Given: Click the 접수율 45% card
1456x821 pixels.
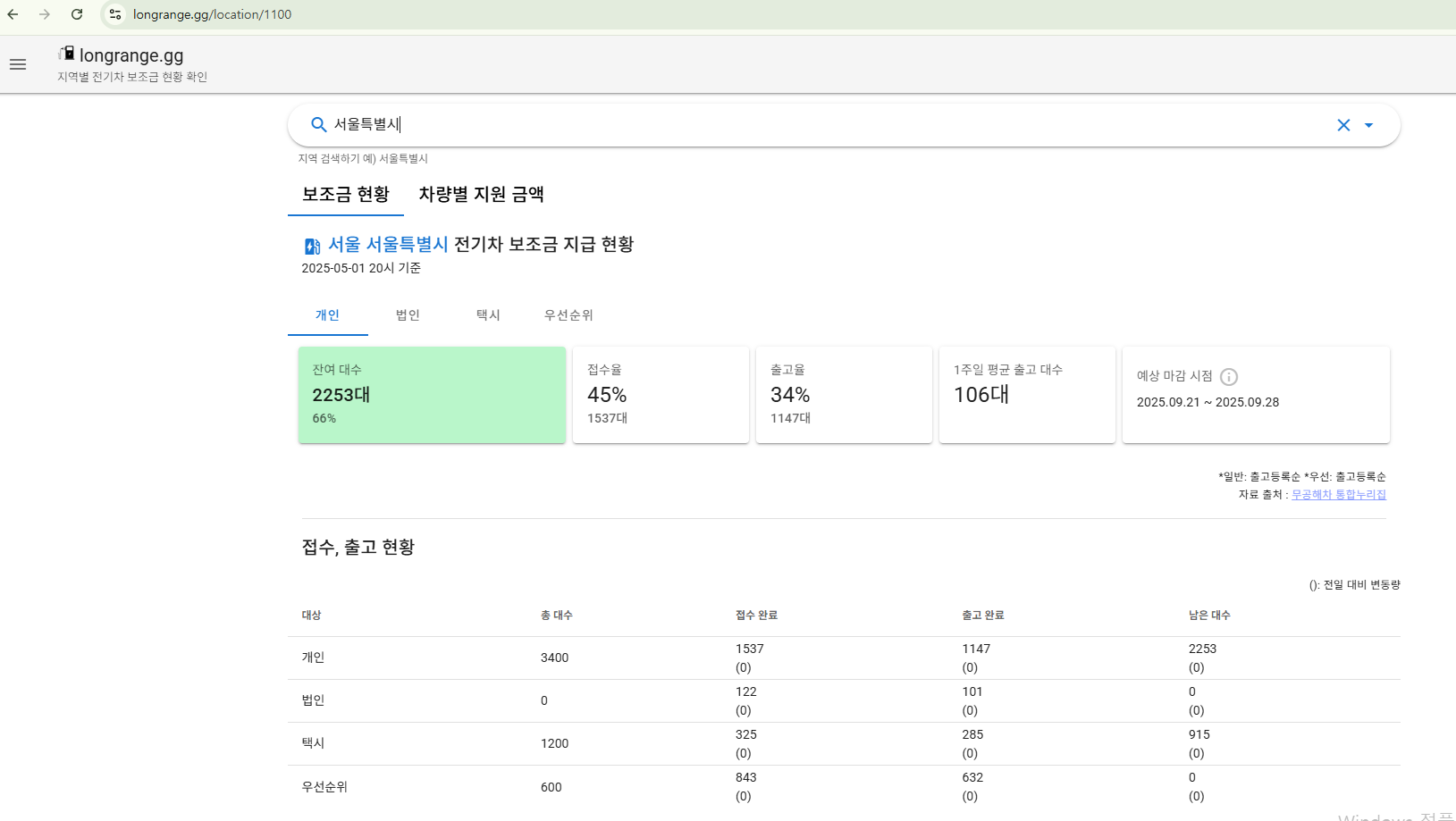Looking at the screenshot, I should pyautogui.click(x=661, y=395).
